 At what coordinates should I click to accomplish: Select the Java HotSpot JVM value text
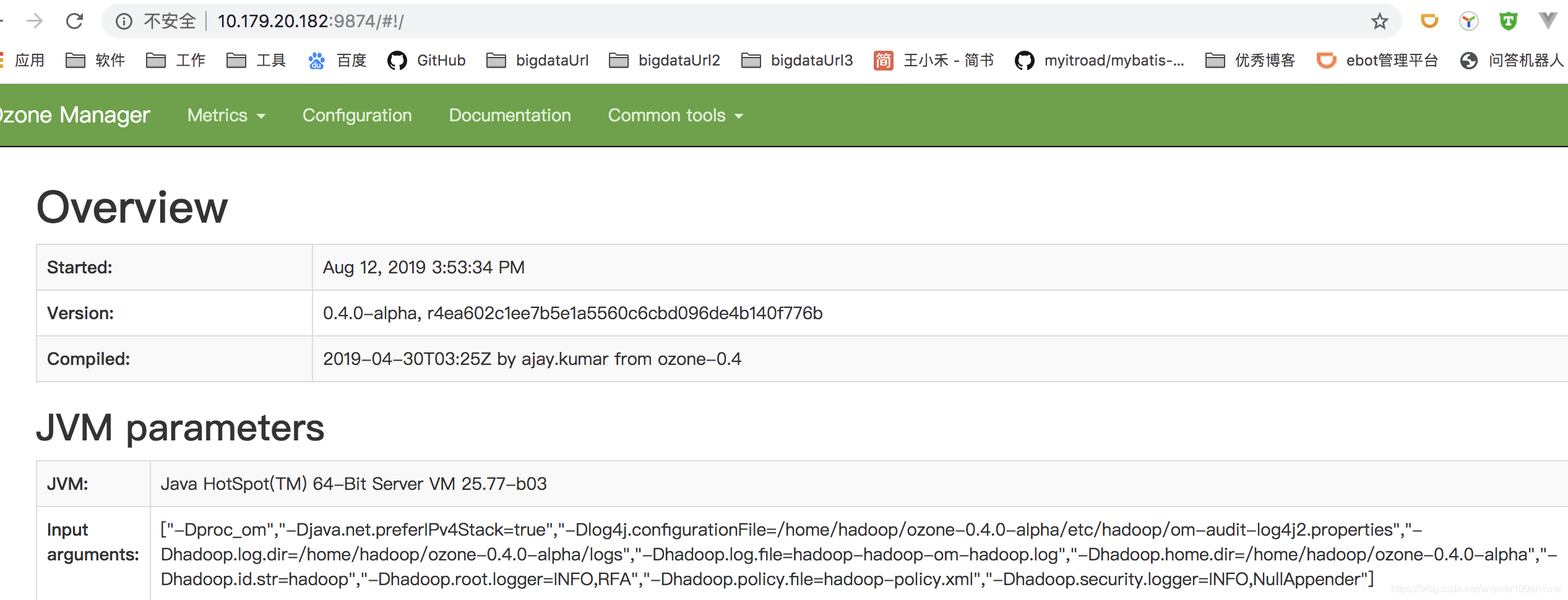tap(353, 484)
